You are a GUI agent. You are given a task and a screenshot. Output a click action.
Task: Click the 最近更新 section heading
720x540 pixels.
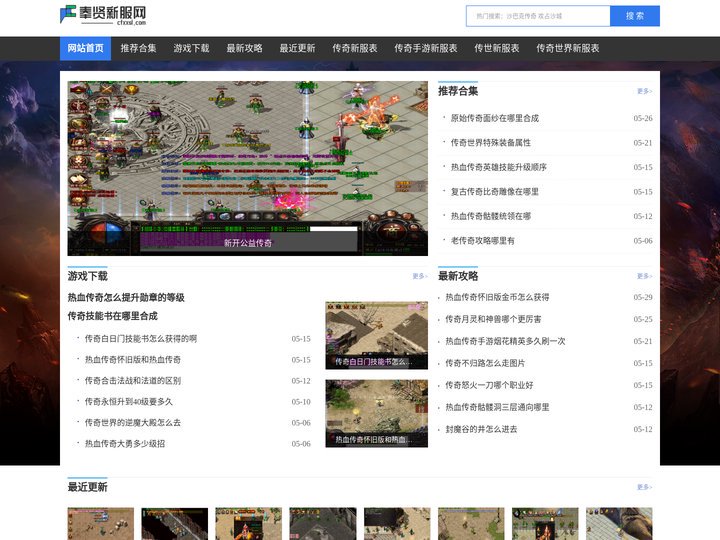coord(87,487)
